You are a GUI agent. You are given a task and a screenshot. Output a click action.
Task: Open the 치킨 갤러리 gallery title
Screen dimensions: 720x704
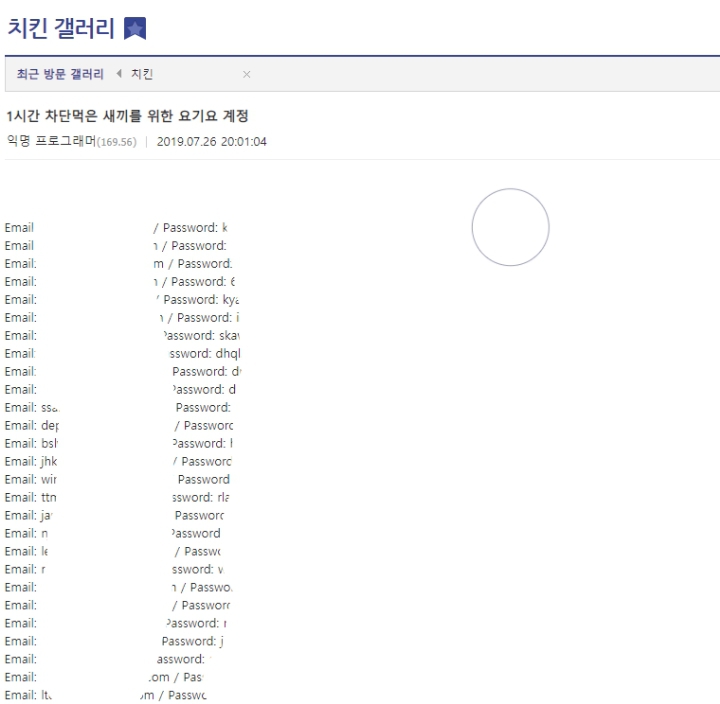click(x=61, y=28)
